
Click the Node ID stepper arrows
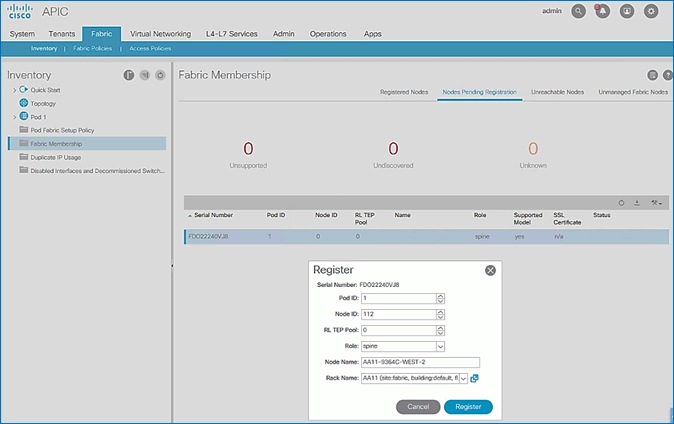(440, 314)
